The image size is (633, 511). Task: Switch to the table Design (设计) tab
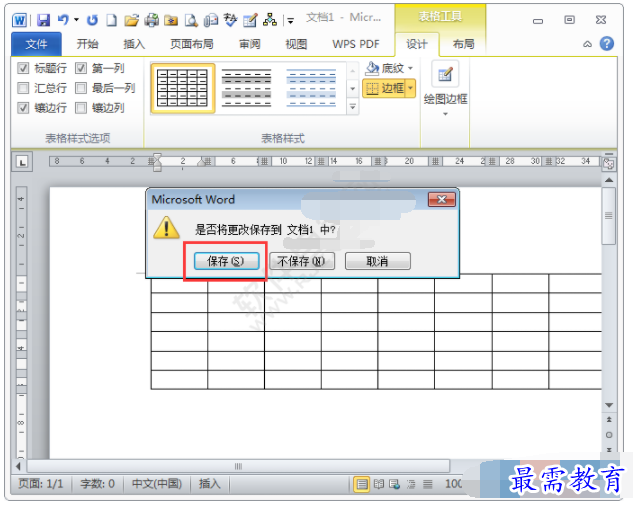click(417, 44)
